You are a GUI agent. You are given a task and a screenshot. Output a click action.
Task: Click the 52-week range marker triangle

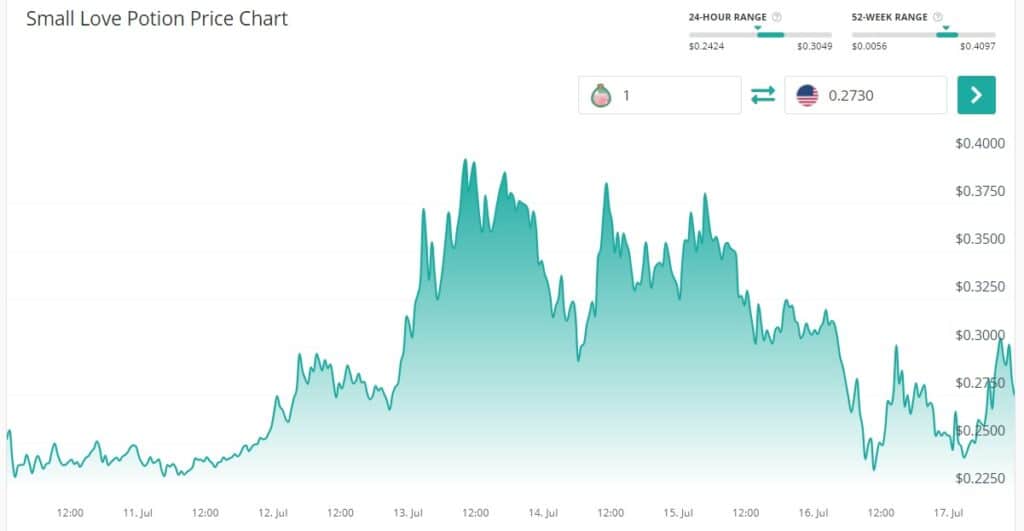(x=943, y=27)
